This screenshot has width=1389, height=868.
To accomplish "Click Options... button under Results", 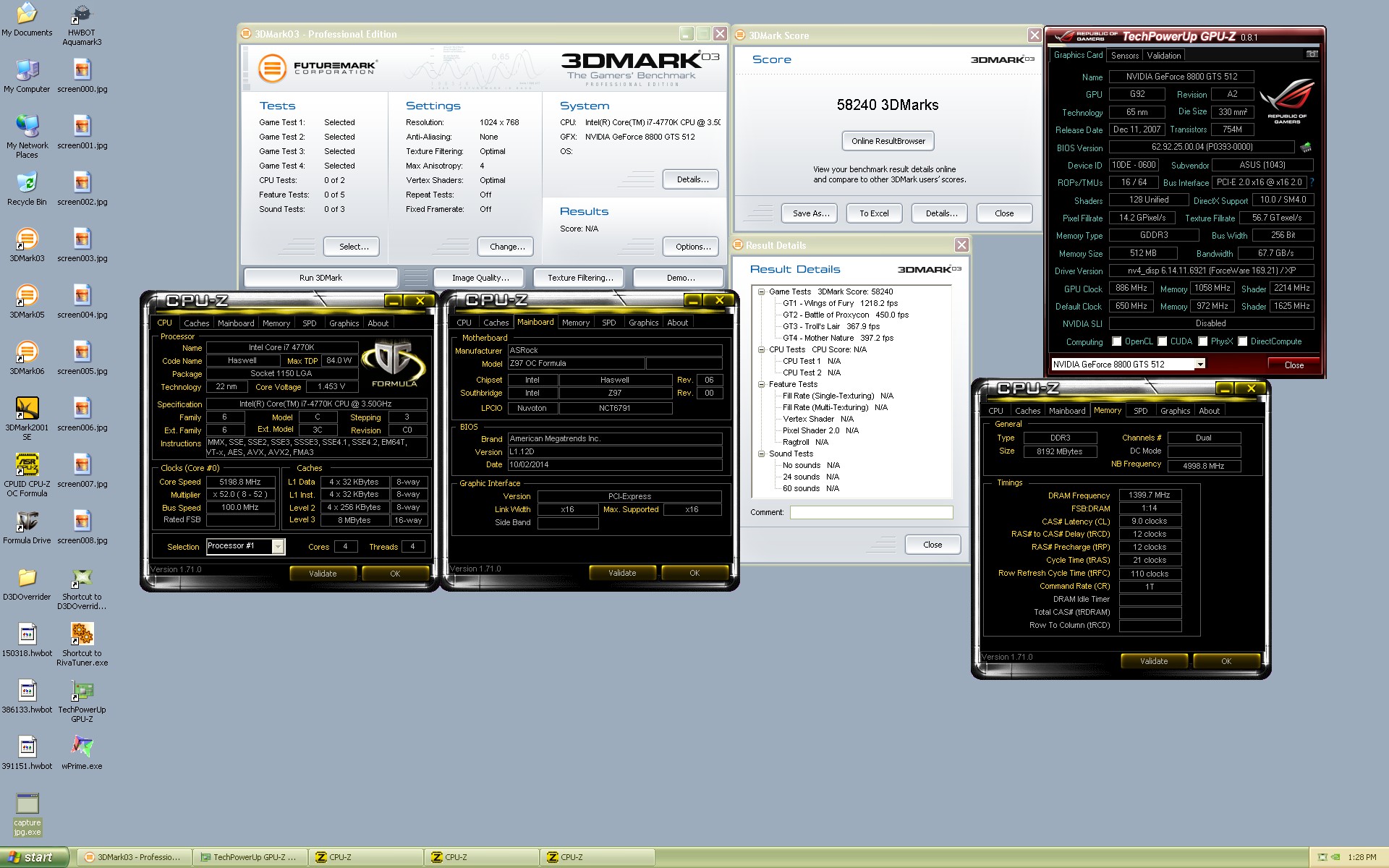I will tap(692, 247).
